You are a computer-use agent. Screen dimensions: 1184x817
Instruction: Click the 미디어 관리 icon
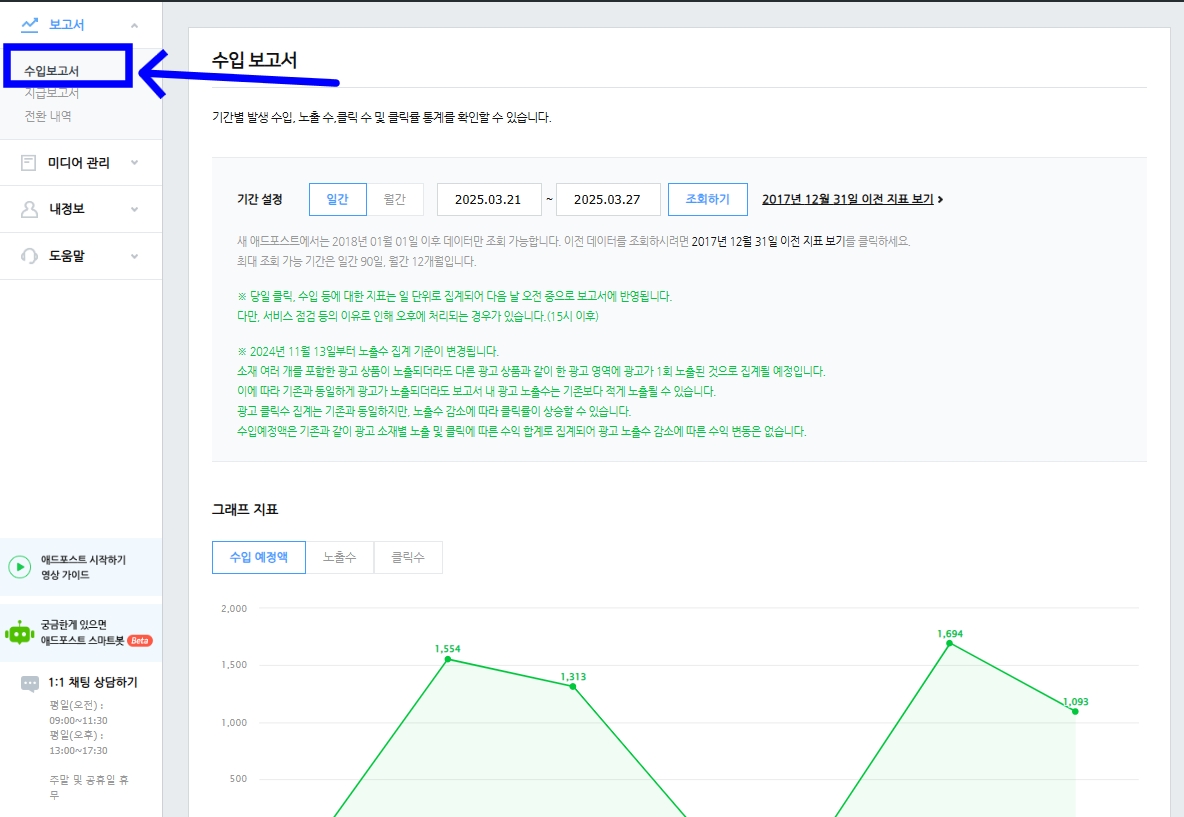[x=29, y=162]
